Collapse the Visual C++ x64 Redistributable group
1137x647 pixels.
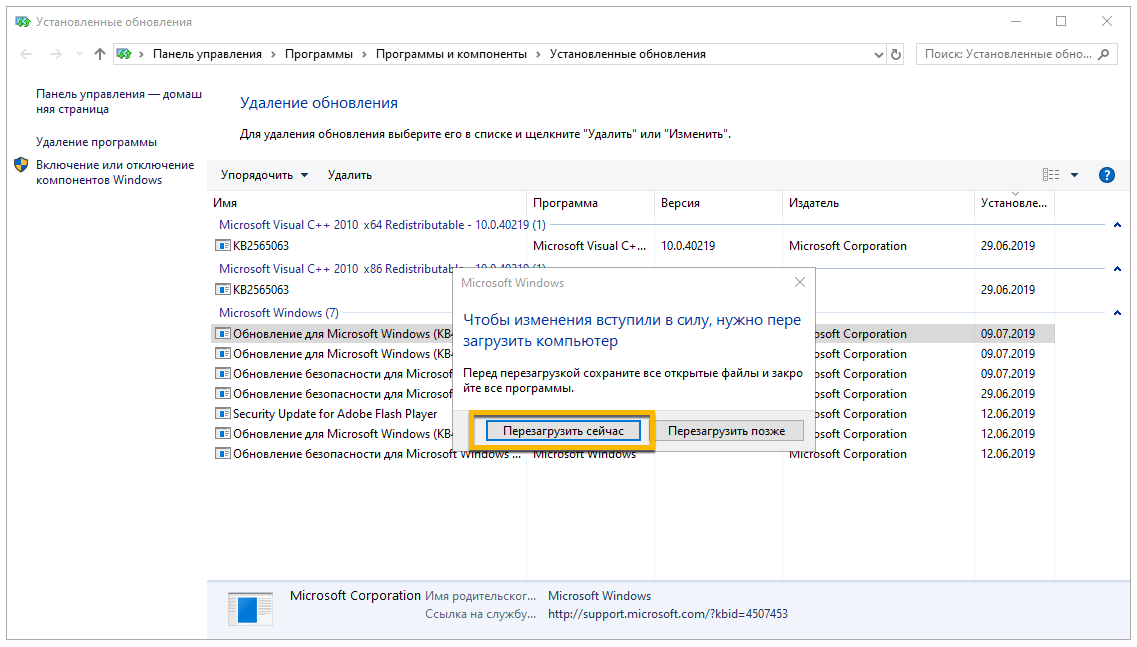pyautogui.click(x=1117, y=225)
